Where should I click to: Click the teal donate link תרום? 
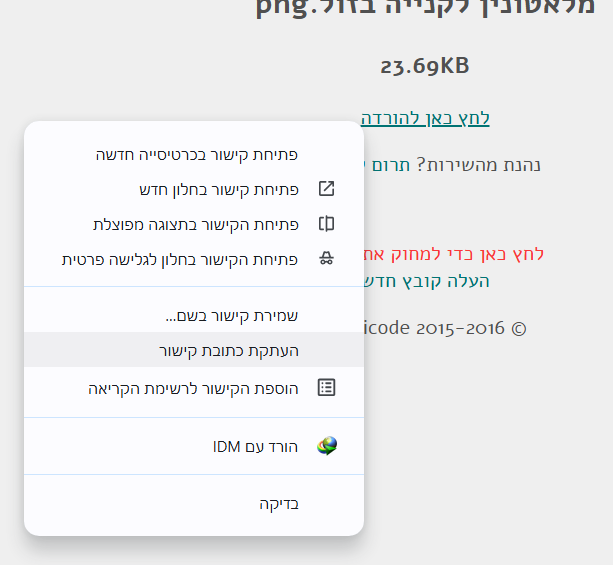pos(387,165)
